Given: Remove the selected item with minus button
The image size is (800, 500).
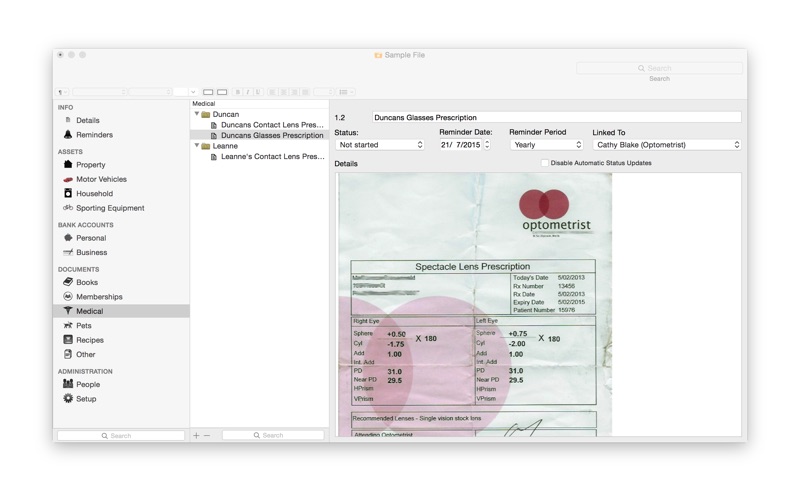Looking at the screenshot, I should 207,435.
